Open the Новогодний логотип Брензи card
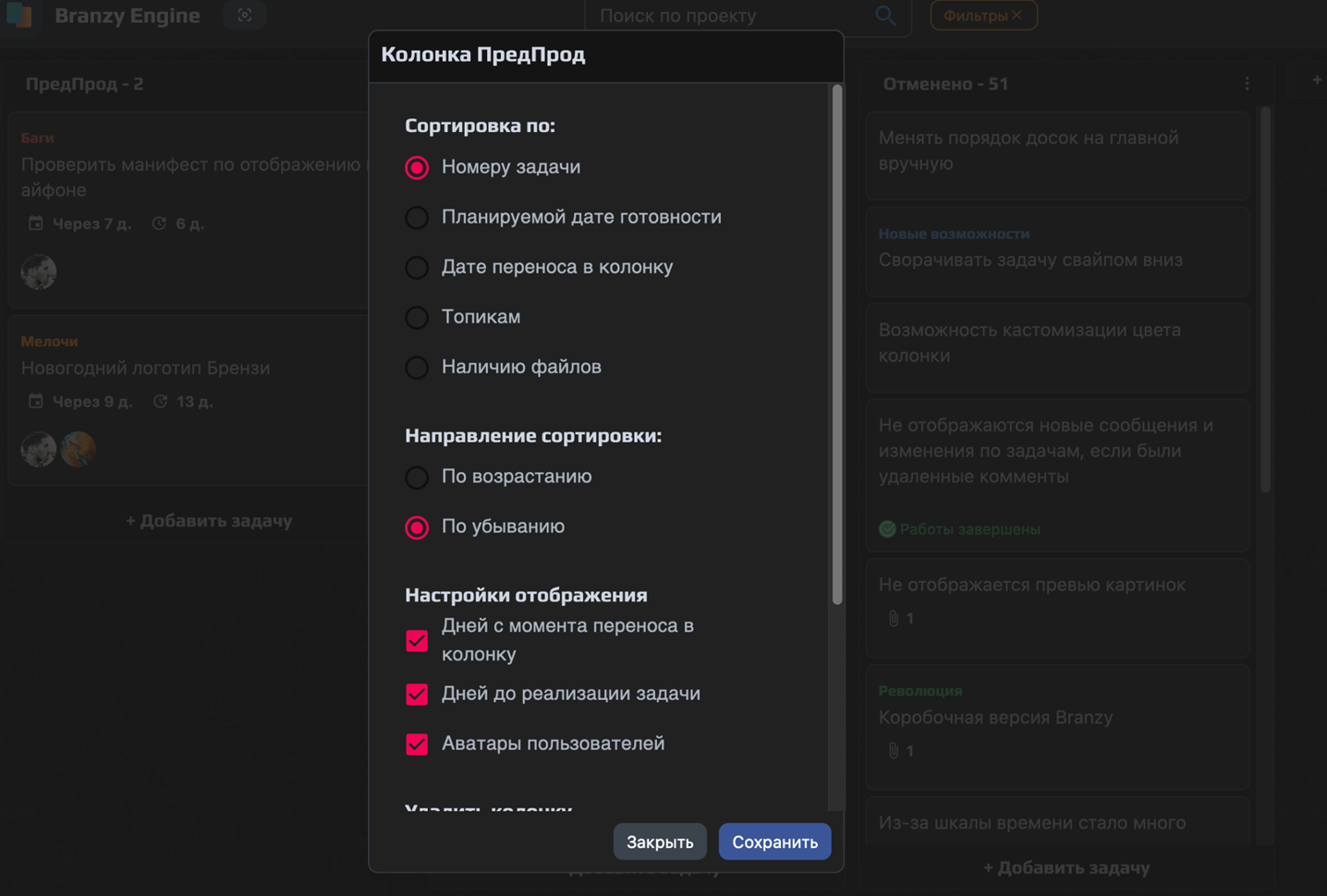 [189, 400]
